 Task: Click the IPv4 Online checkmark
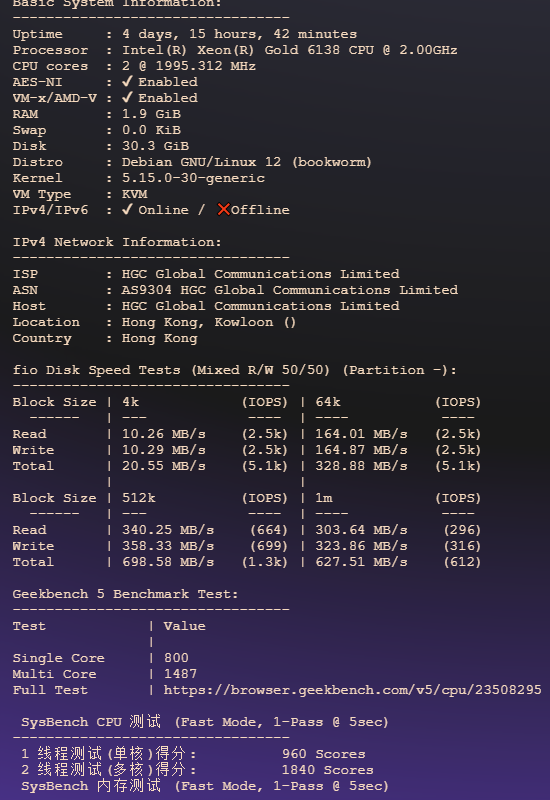coord(127,210)
